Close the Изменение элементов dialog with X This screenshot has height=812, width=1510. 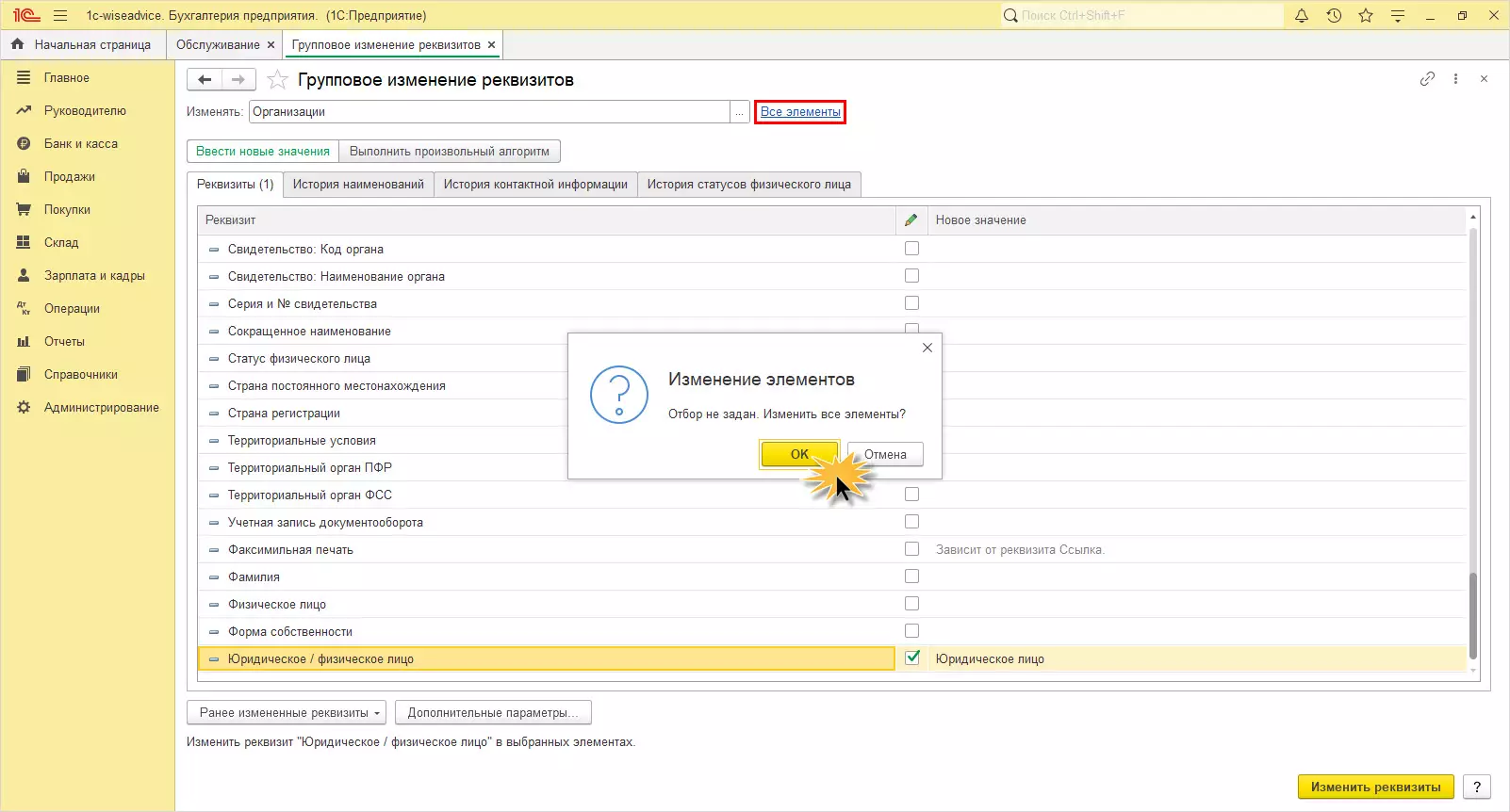coord(927,348)
